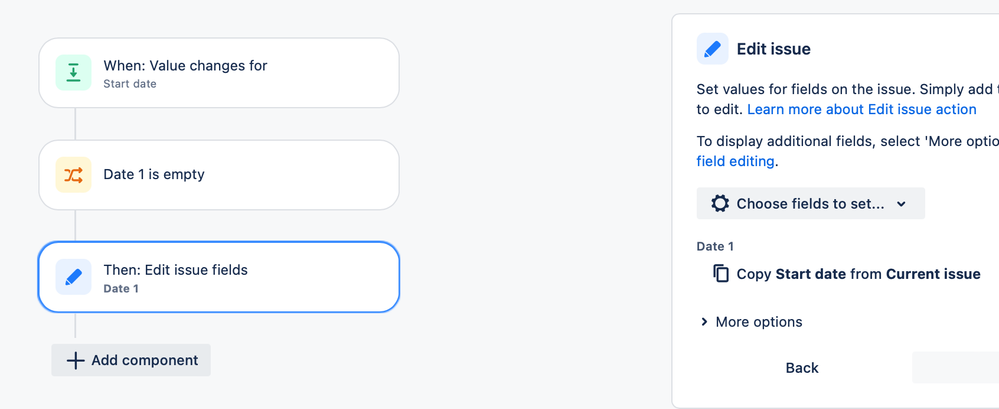
Task: Open the field editing link
Action: 735,161
